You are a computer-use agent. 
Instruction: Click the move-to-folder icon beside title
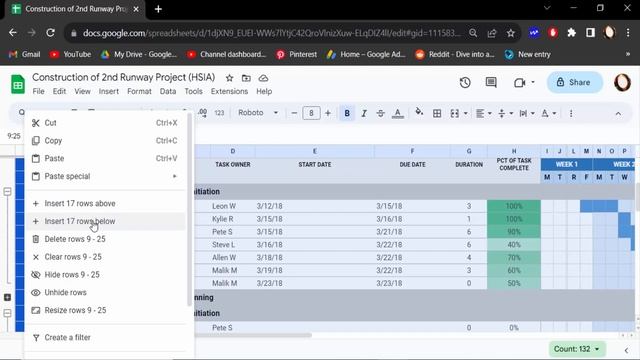point(246,78)
